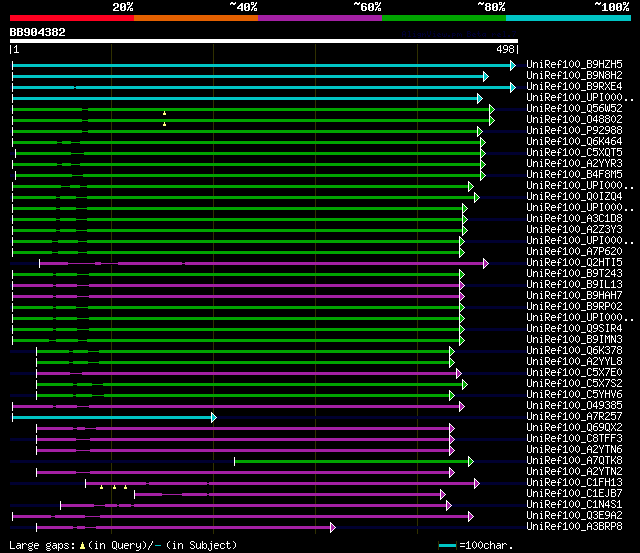Select the UniRef100_C5X7E0 label

(574, 373)
